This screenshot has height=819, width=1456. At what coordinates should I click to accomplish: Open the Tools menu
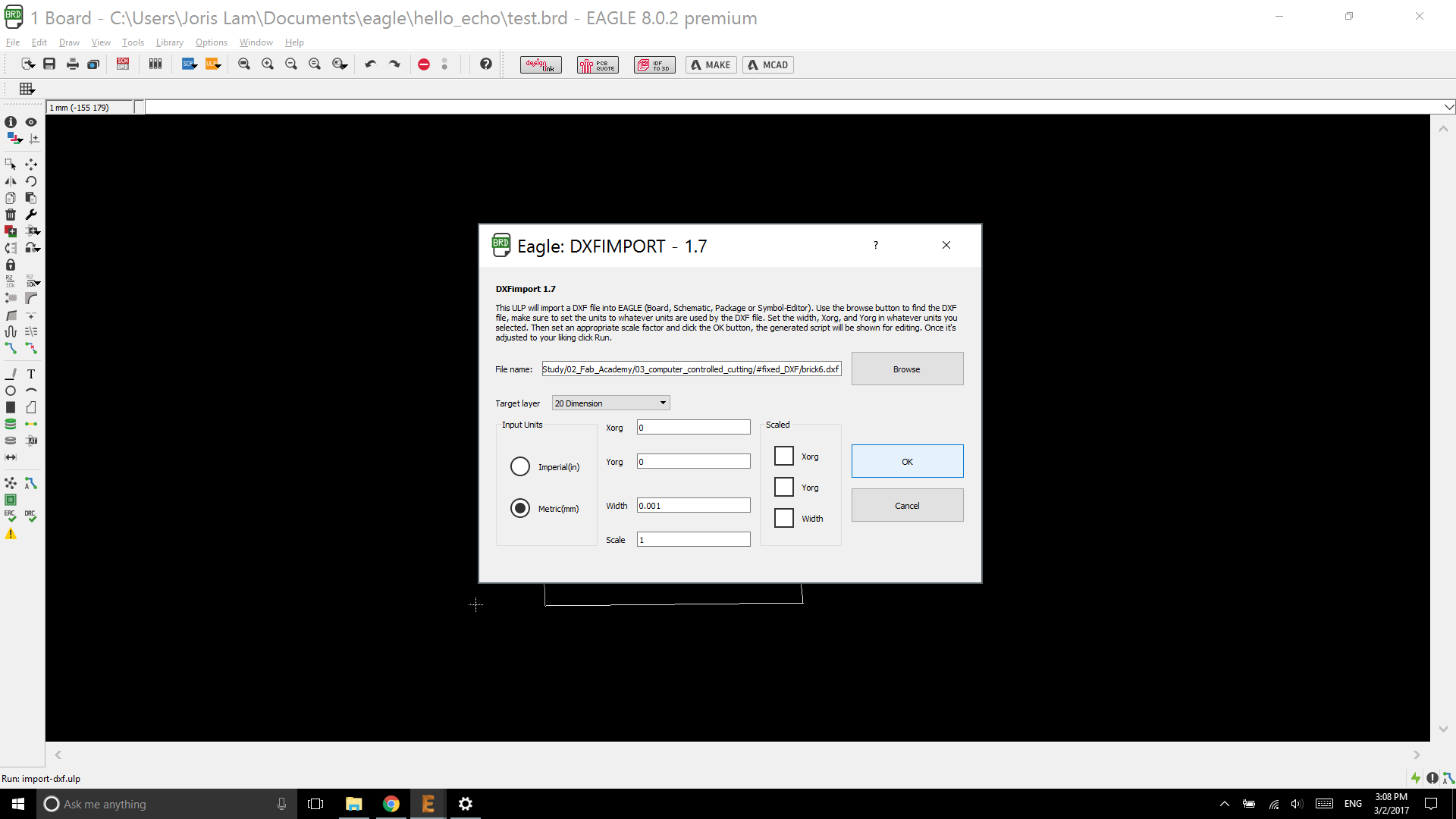(133, 42)
